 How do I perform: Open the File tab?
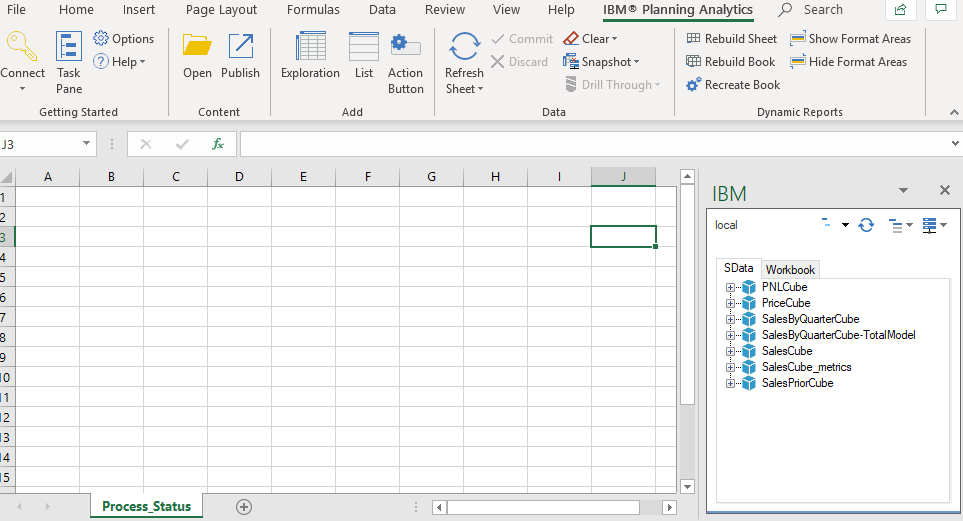tap(16, 10)
